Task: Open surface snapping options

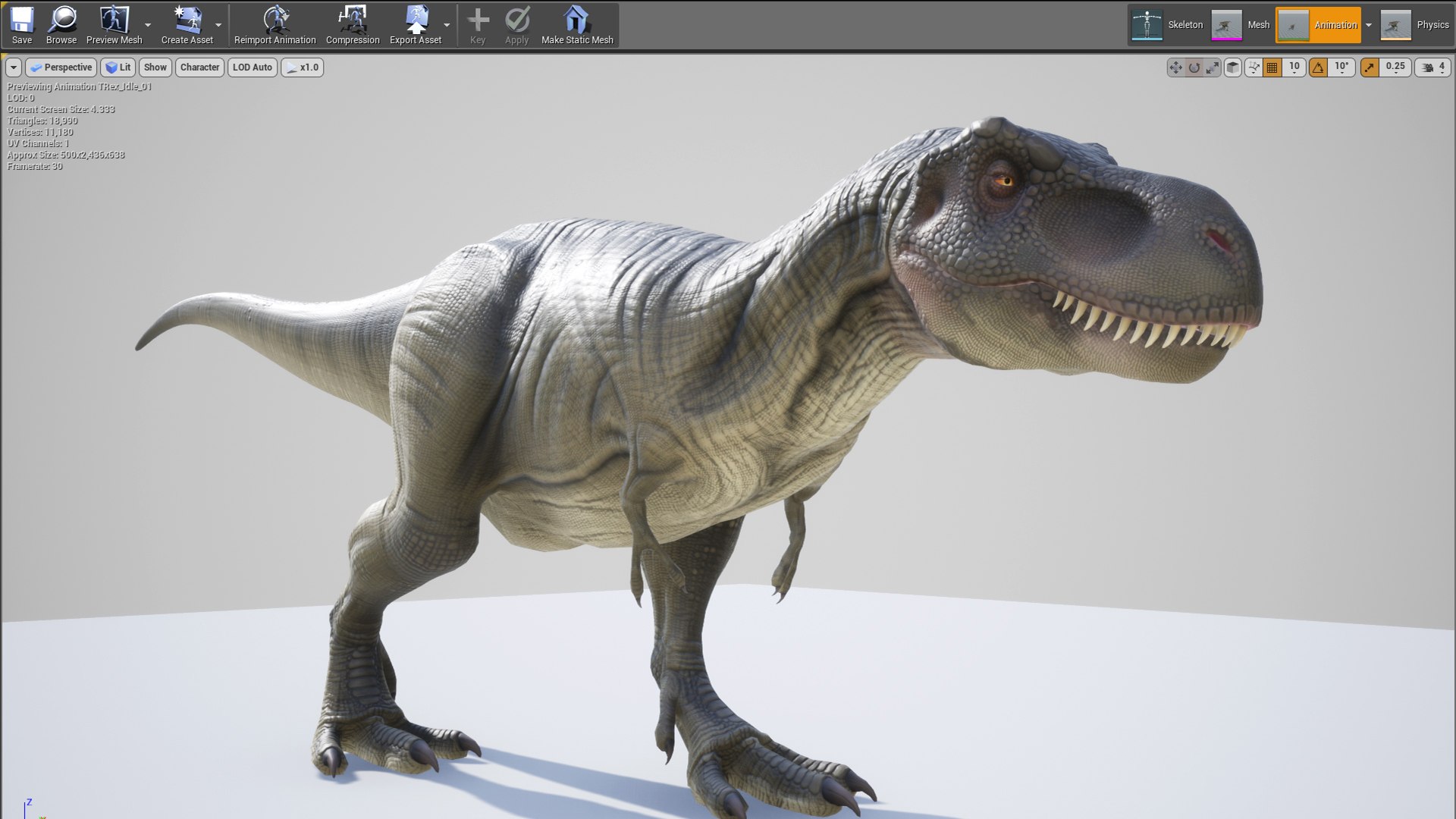Action: point(1254,67)
